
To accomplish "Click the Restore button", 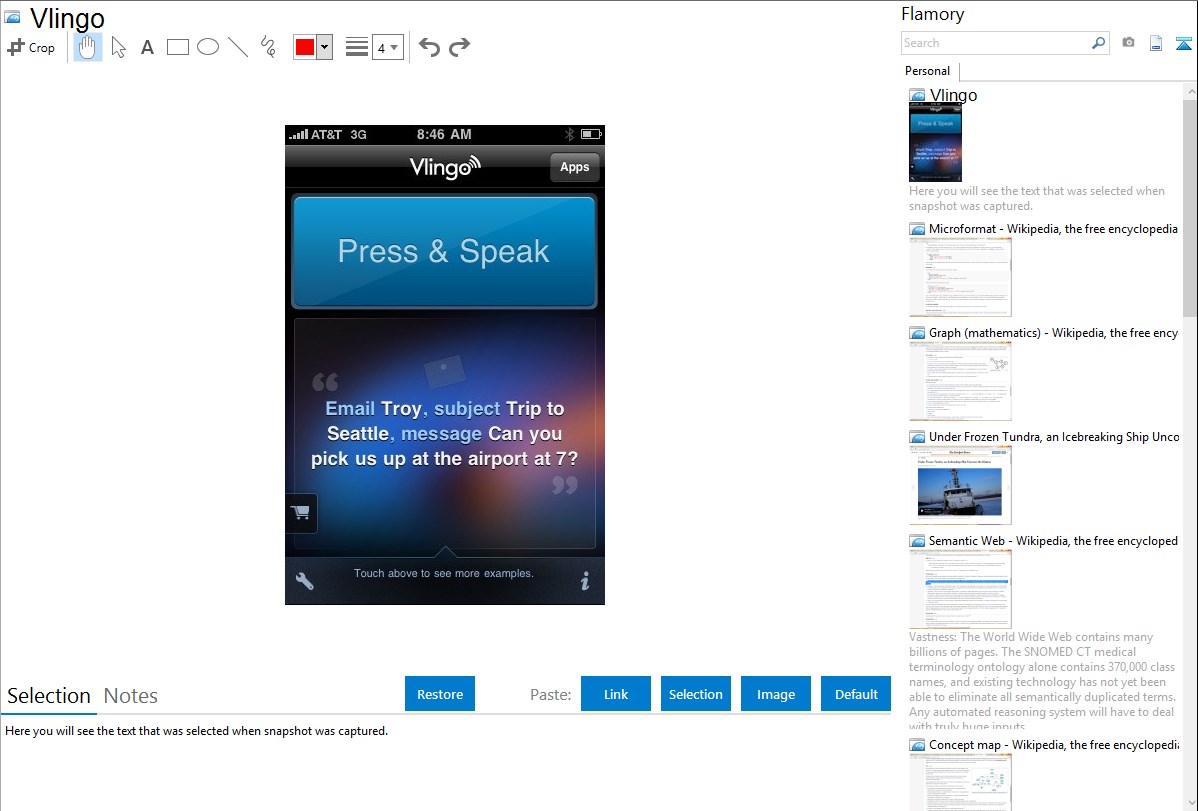I will 440,694.
